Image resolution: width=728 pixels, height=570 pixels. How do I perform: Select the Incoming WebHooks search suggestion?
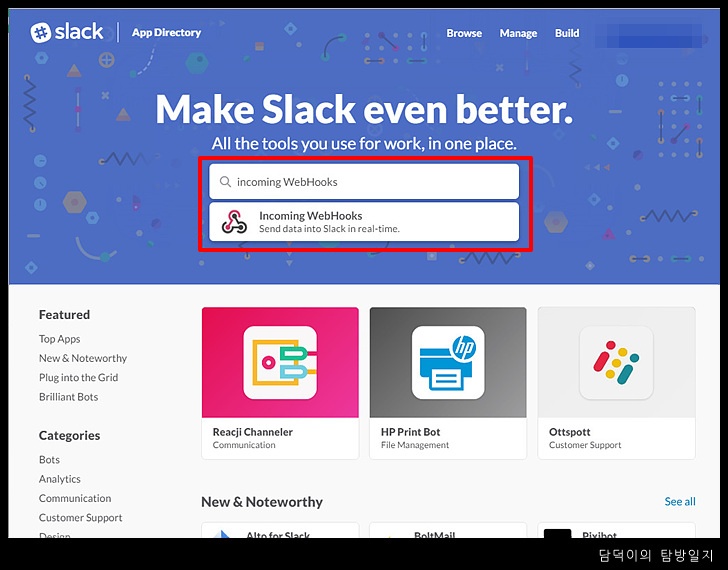[x=364, y=222]
